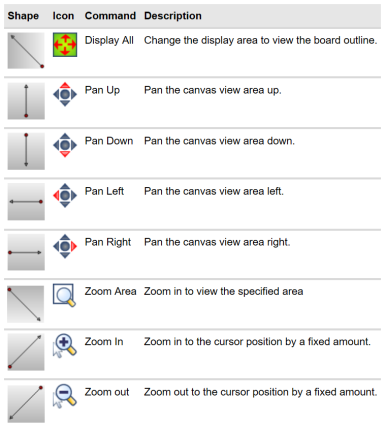
Task: Select the Pan Down gesture shape thumbnail
Action: (26, 151)
